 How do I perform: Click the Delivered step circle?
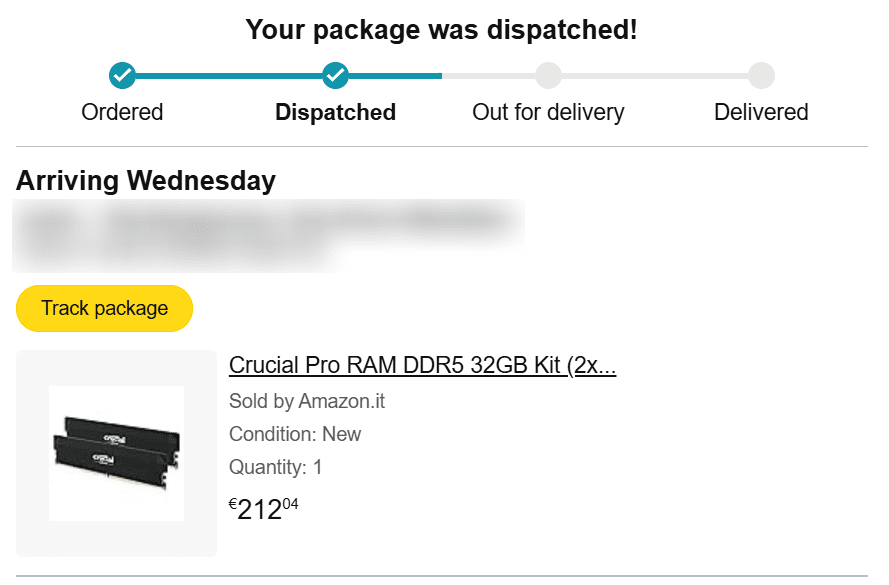tap(761, 75)
